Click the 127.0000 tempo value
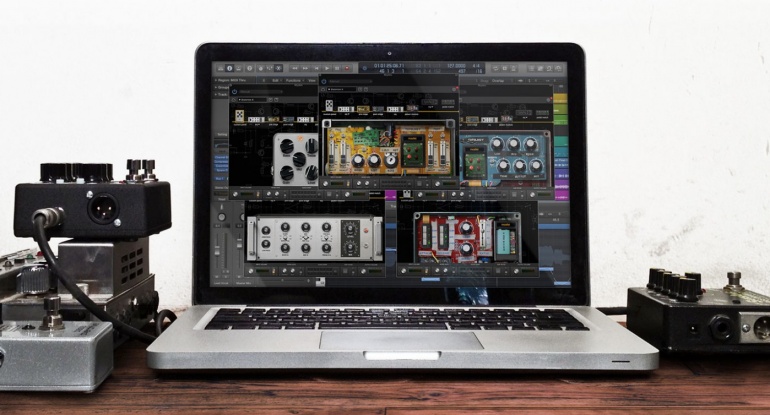 tap(456, 66)
